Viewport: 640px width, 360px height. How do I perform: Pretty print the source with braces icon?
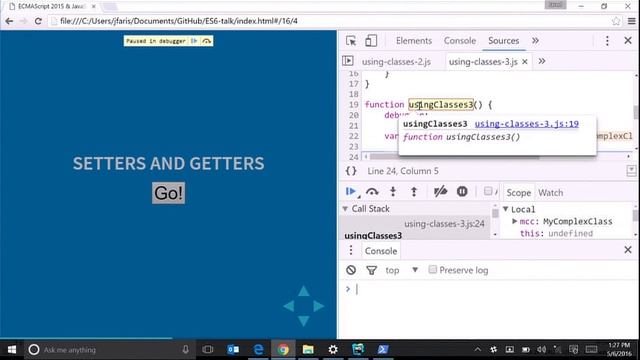(x=351, y=171)
